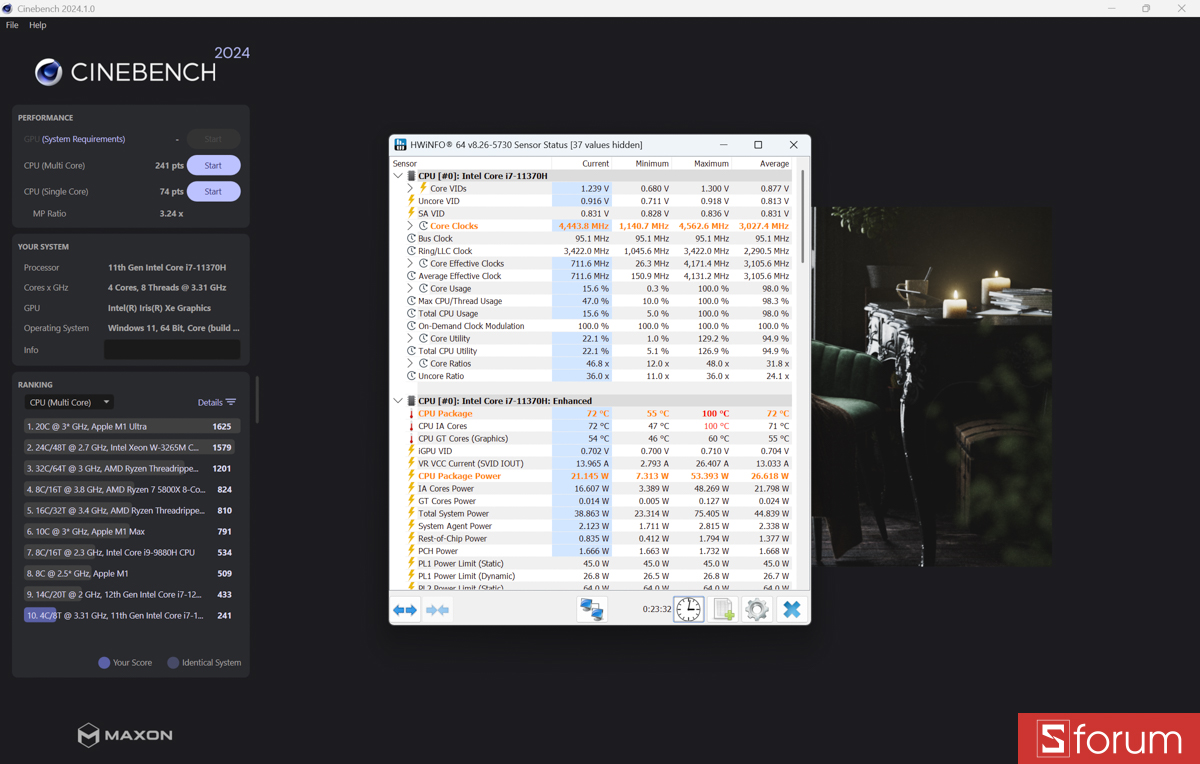Click the chip icon of CPU [#0] Enhanced group
This screenshot has width=1200, height=764.
(410, 401)
